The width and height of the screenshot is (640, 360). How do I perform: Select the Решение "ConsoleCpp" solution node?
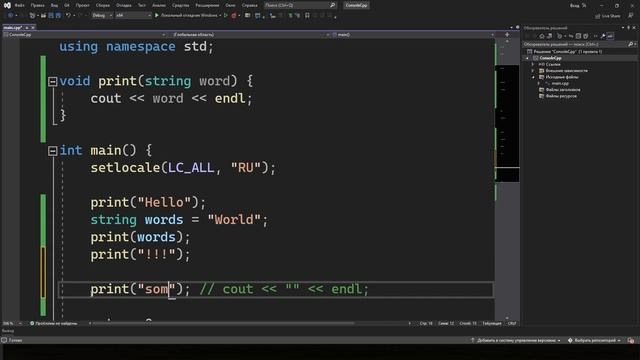567,51
